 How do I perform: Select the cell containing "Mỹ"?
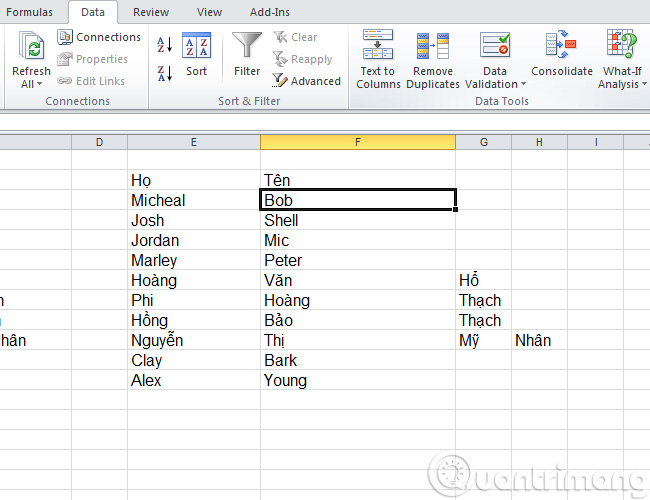(x=483, y=340)
